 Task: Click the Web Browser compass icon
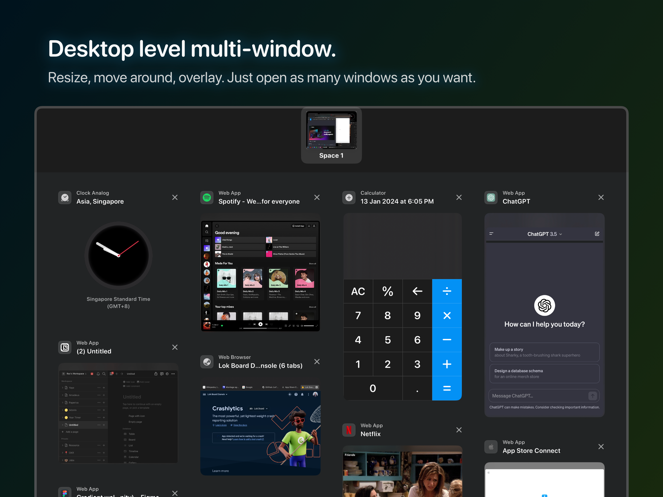pyautogui.click(x=207, y=362)
